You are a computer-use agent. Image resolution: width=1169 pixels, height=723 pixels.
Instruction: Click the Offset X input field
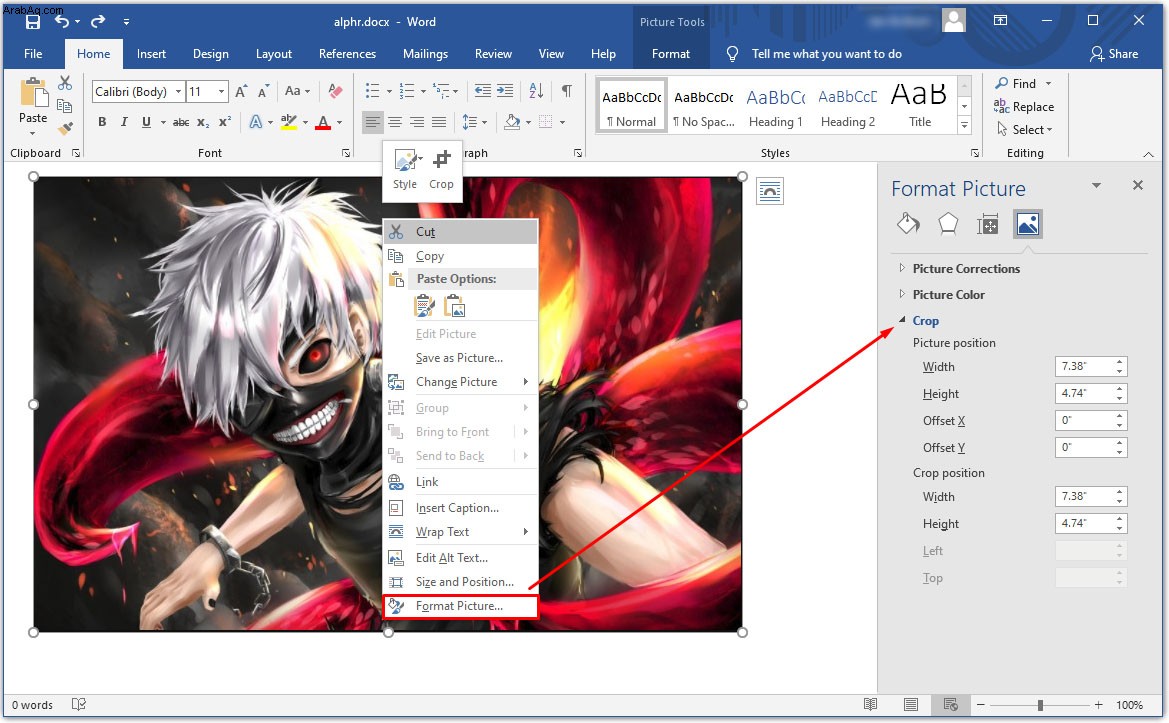1091,420
